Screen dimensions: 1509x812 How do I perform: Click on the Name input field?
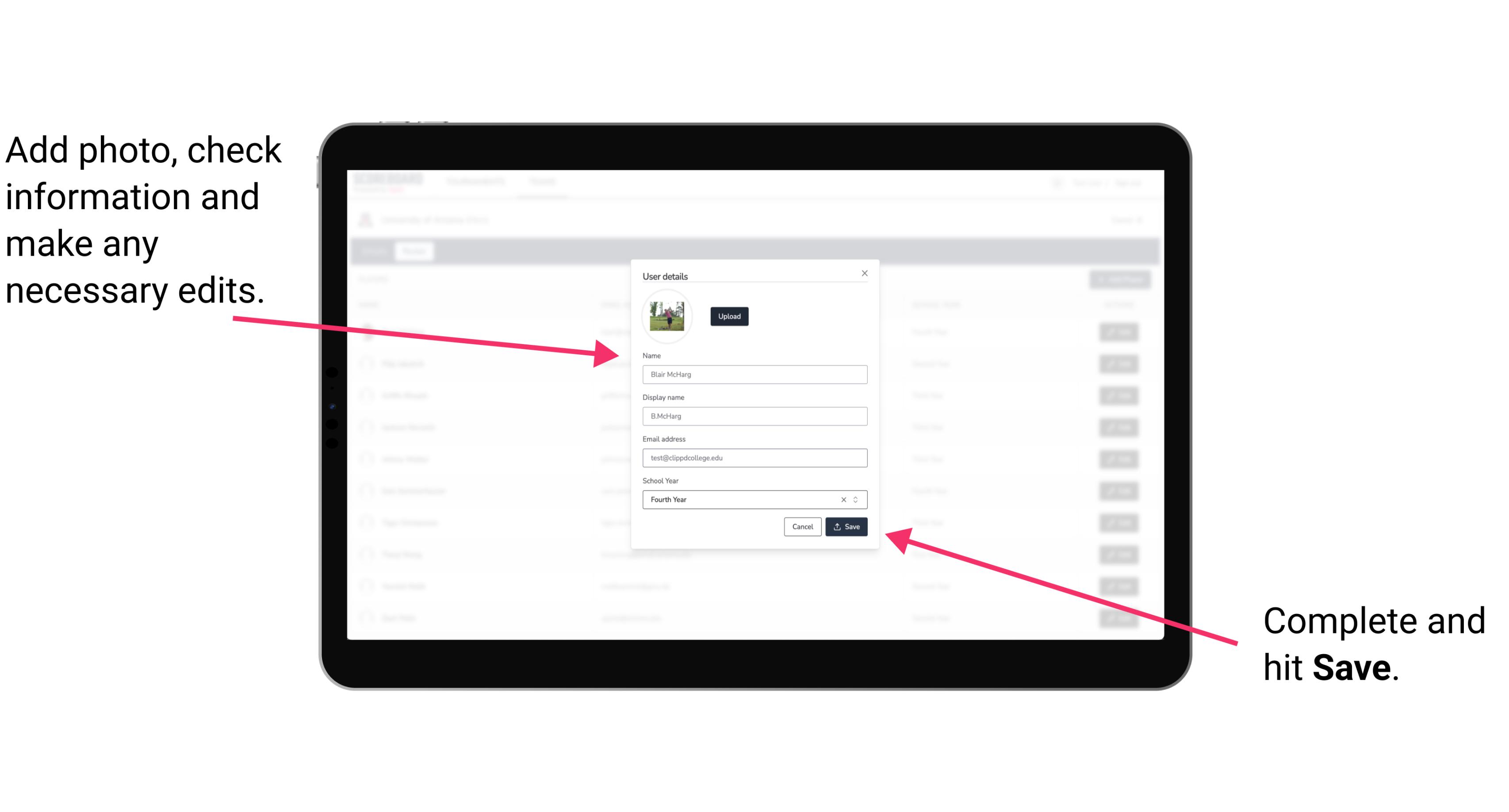point(755,374)
